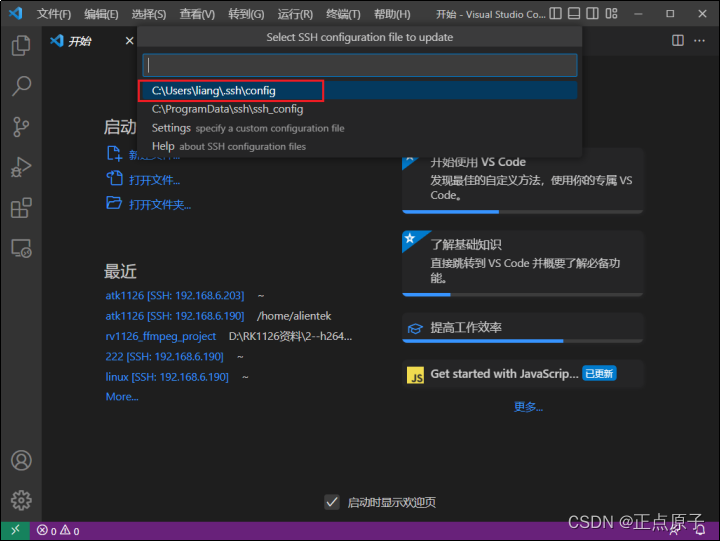Close the 开始 tab
Viewport: 721px width, 541px height.
pyautogui.click(x=129, y=41)
